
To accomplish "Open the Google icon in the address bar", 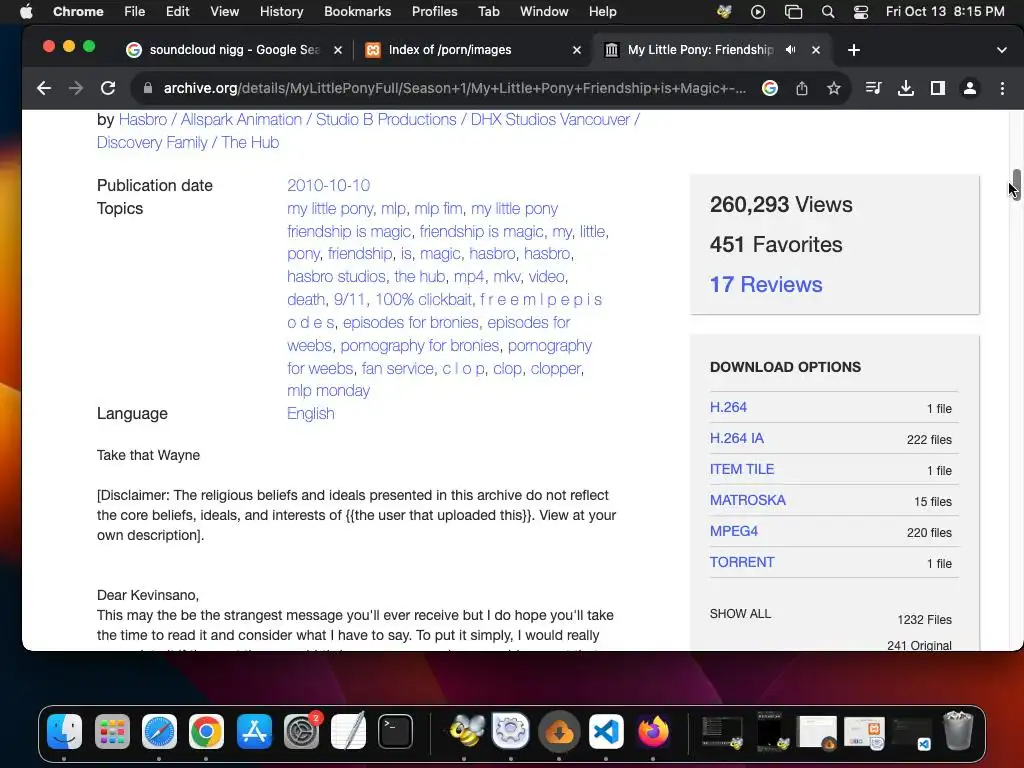I will click(x=770, y=88).
